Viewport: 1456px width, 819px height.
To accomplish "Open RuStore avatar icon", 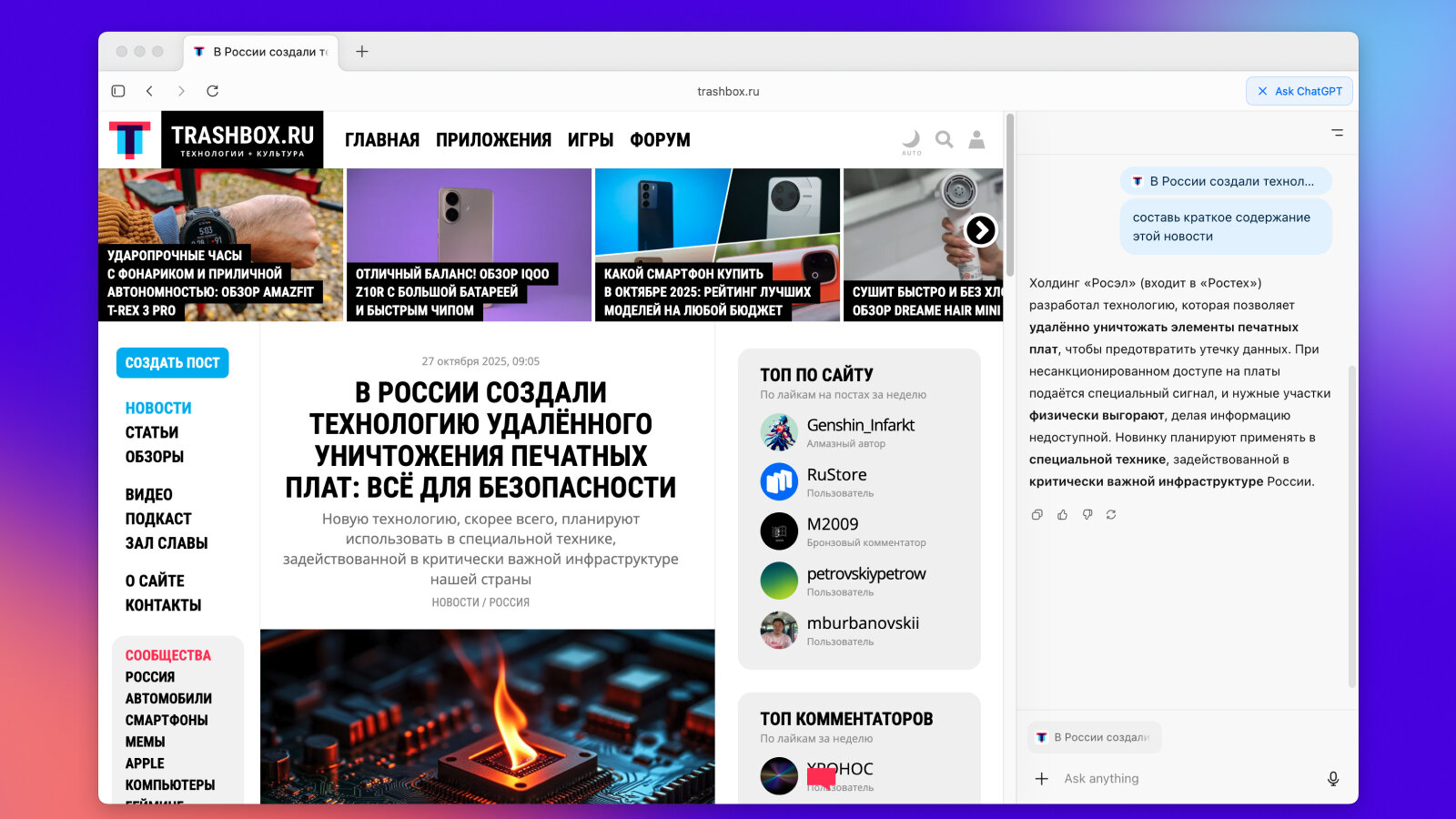I will (x=779, y=482).
